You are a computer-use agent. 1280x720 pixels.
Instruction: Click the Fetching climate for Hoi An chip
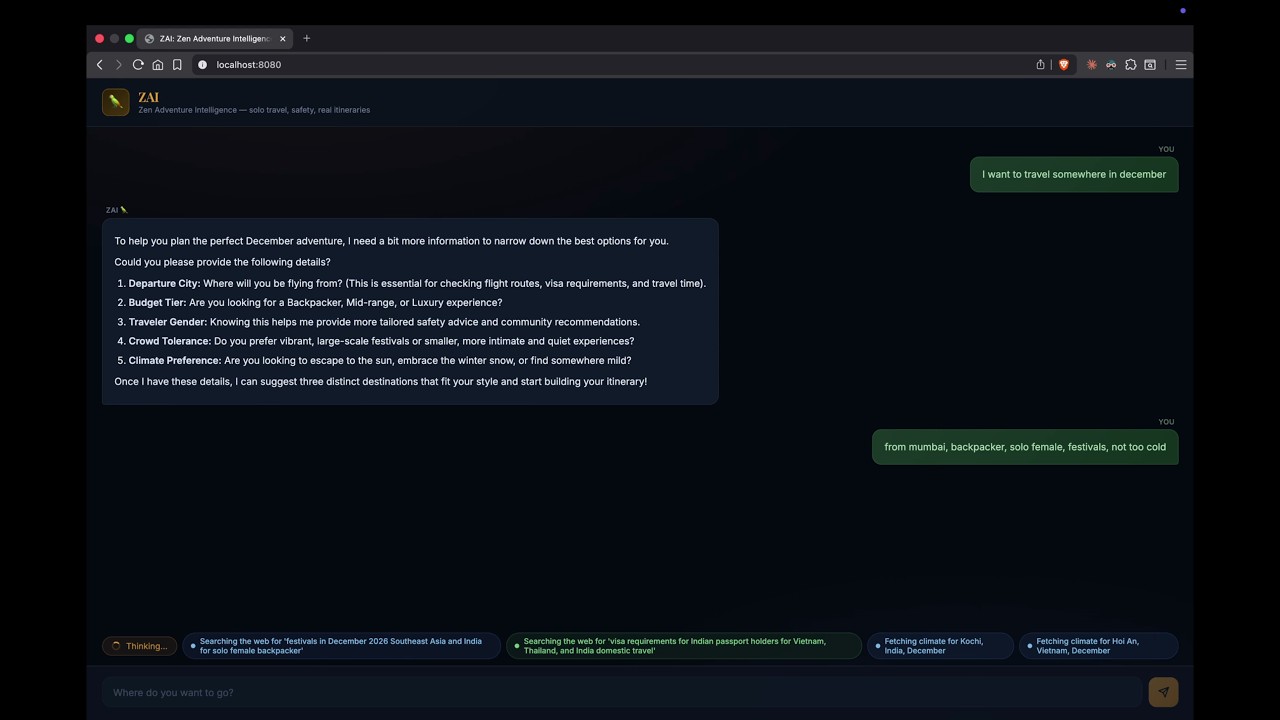[1099, 646]
